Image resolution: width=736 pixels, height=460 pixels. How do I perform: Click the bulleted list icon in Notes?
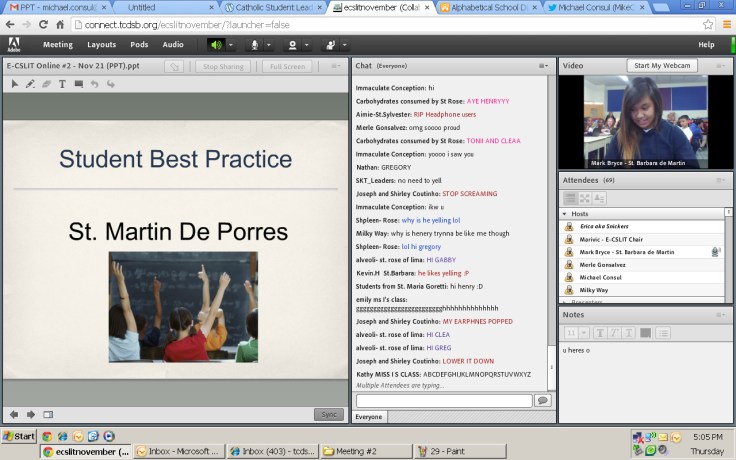pos(663,333)
